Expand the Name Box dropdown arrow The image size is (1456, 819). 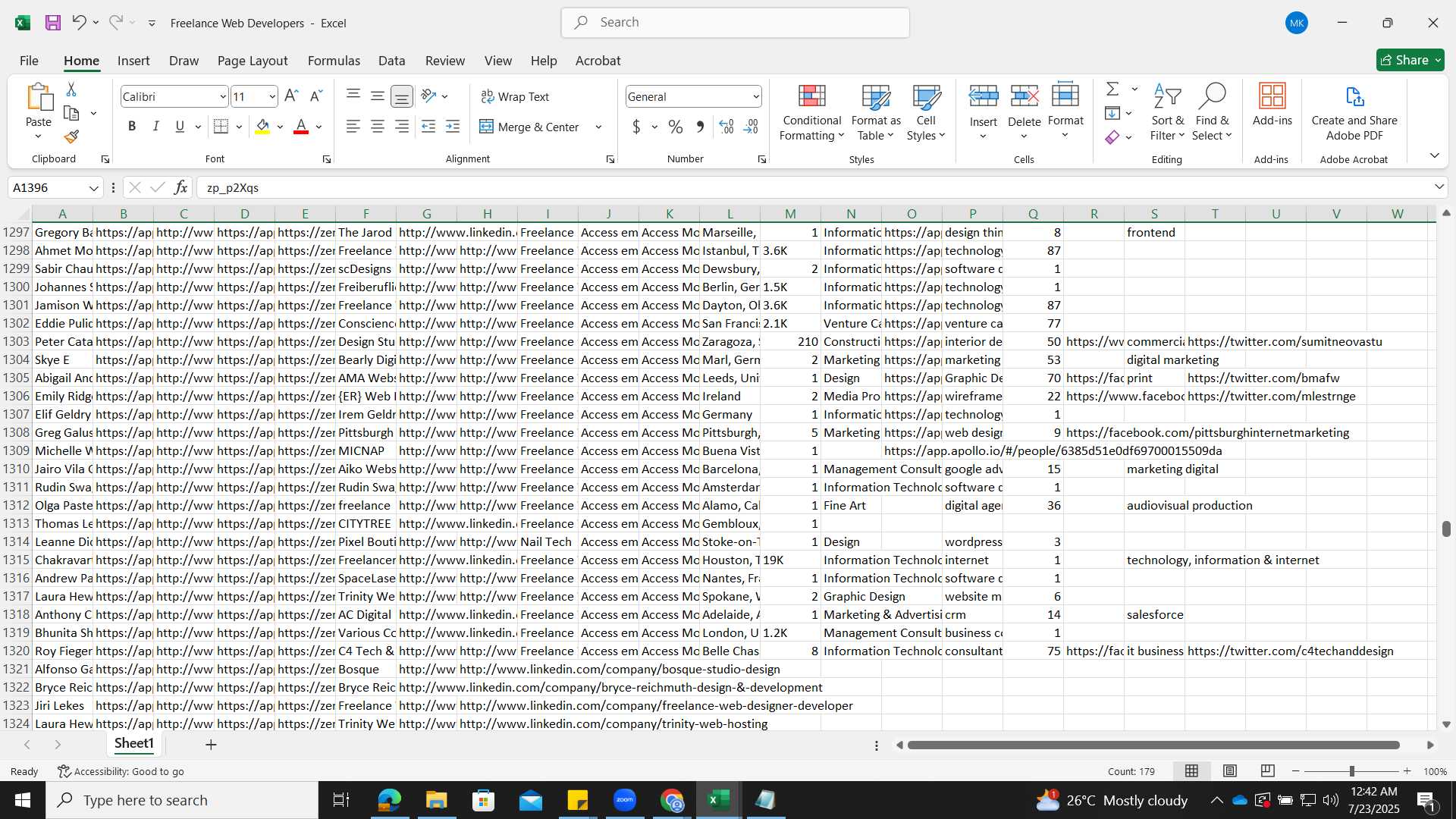pos(93,187)
